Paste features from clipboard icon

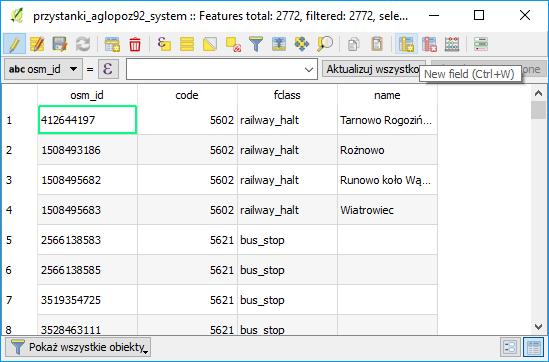(x=377, y=44)
